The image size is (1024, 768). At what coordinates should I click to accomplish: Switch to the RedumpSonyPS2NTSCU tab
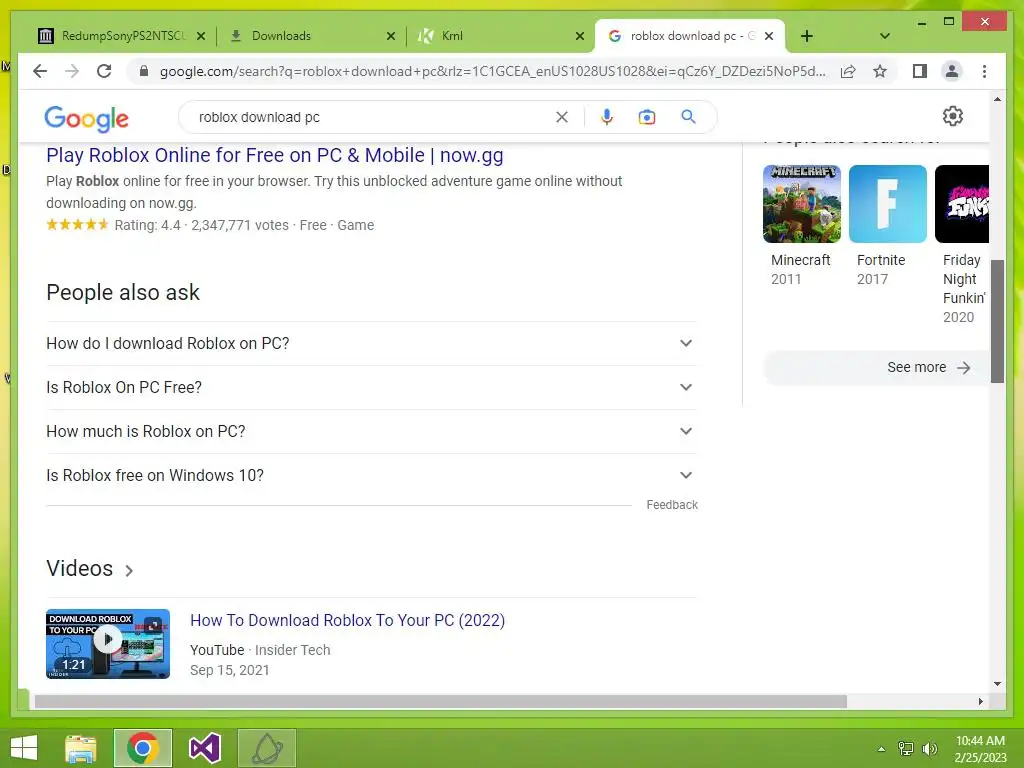click(x=123, y=36)
